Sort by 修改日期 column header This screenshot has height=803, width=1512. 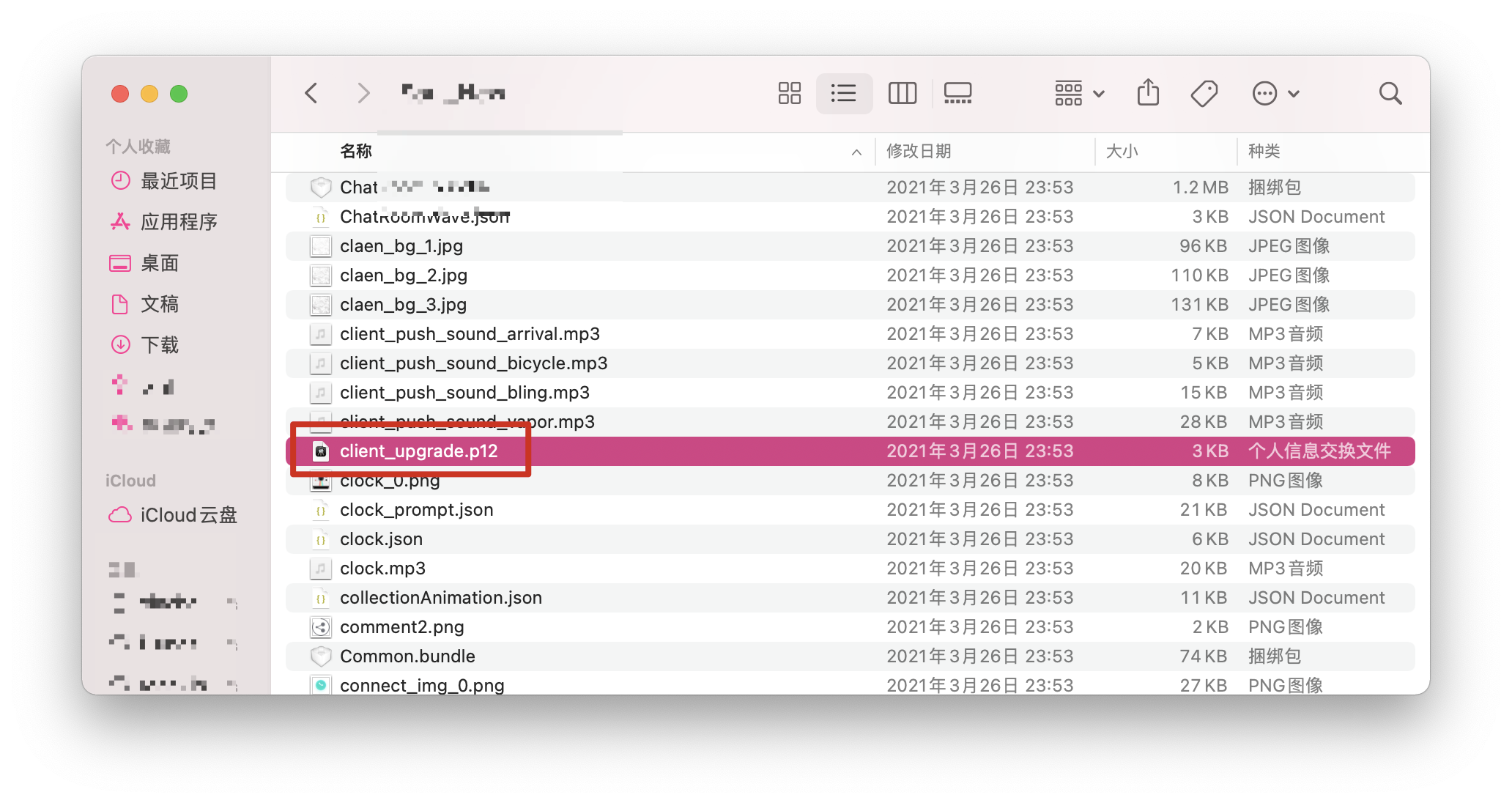point(919,152)
